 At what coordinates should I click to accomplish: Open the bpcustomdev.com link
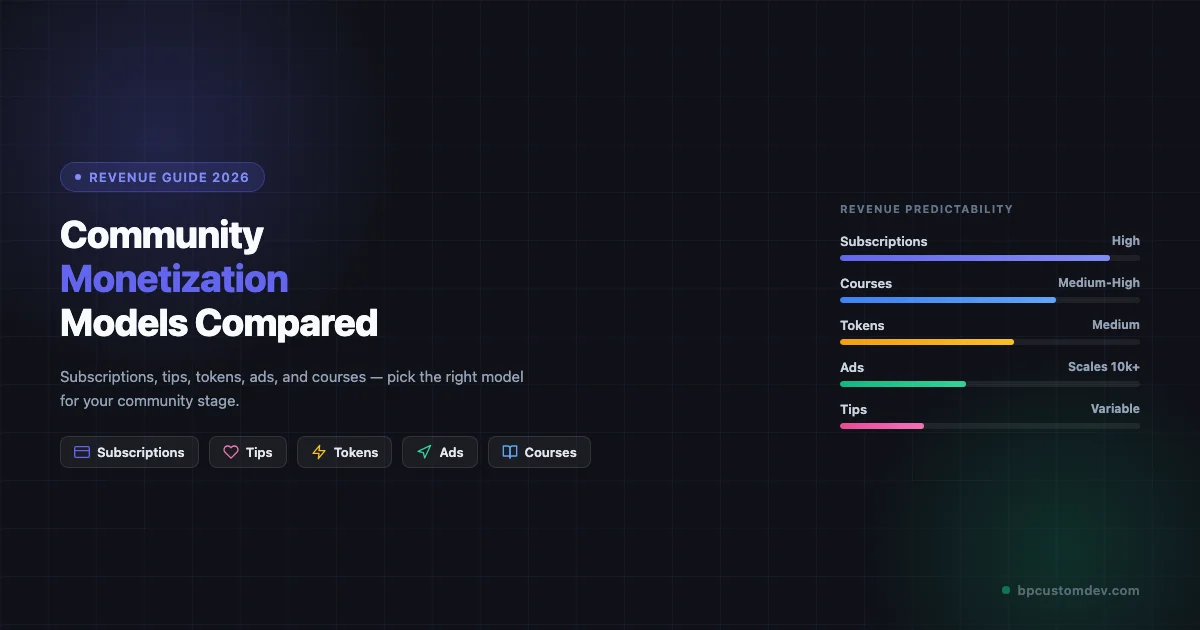(x=1076, y=590)
